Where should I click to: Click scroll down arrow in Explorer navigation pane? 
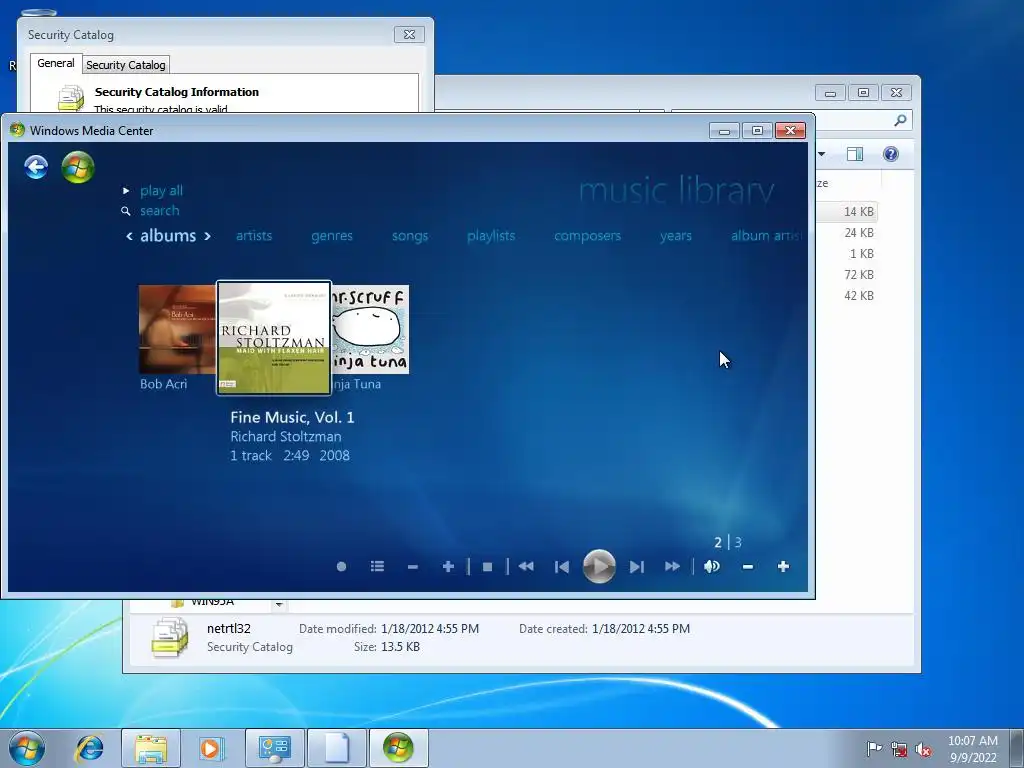[279, 604]
